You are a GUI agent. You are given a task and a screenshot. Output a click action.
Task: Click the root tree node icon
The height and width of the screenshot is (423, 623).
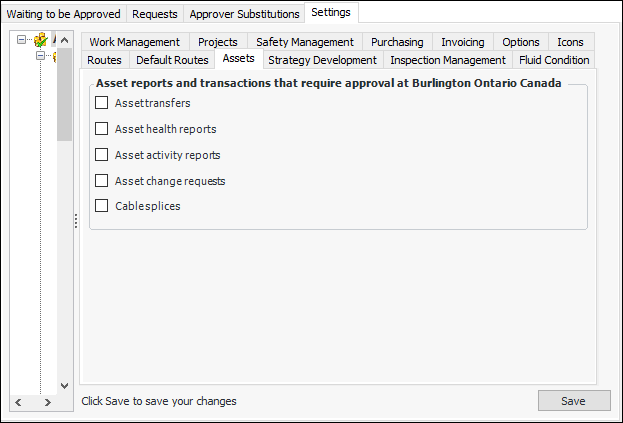click(40, 41)
